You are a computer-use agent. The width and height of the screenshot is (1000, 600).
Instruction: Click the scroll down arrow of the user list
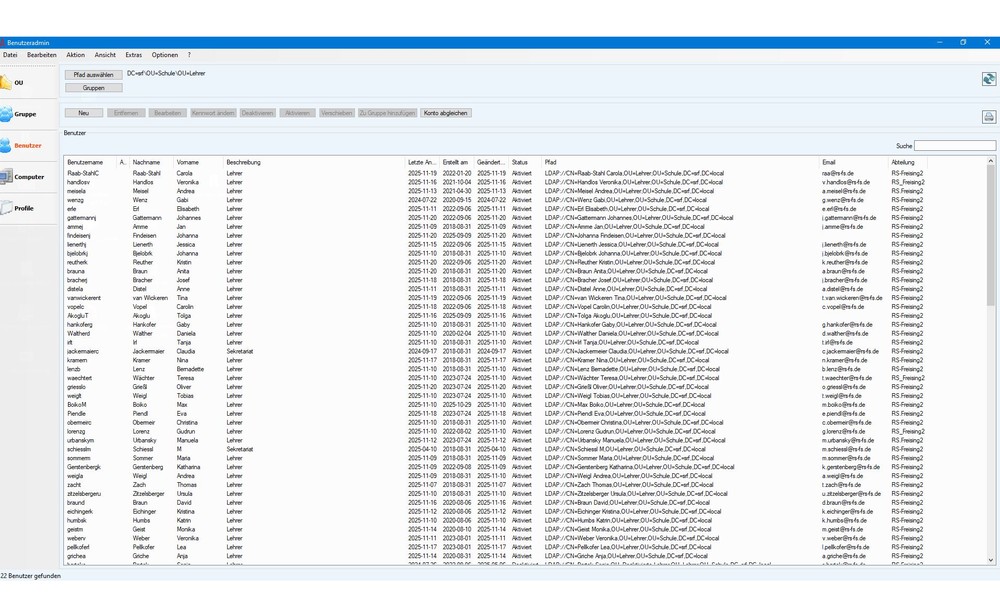991,560
